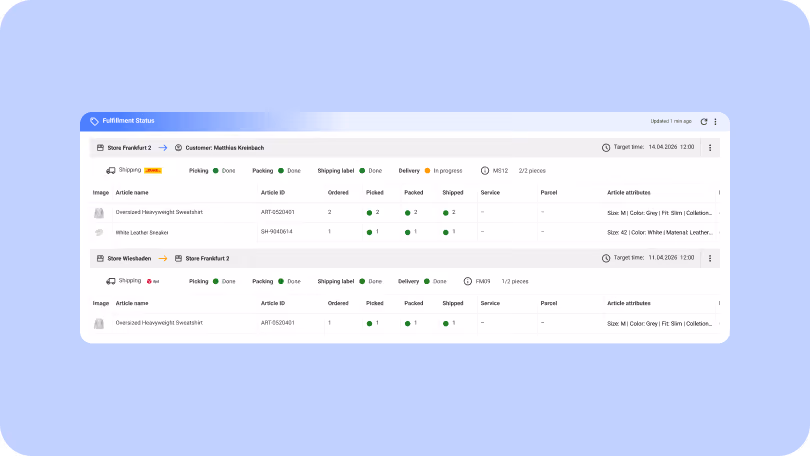
Task: Click the M812 reference text
Action: click(x=501, y=170)
